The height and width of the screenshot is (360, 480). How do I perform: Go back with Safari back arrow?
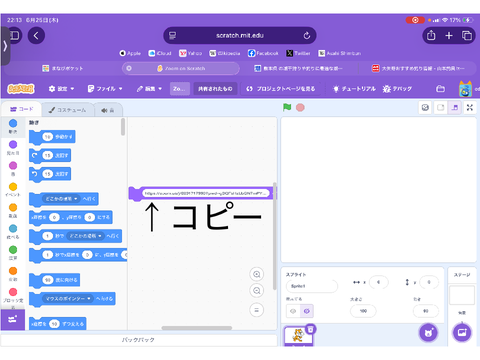click(x=36, y=35)
